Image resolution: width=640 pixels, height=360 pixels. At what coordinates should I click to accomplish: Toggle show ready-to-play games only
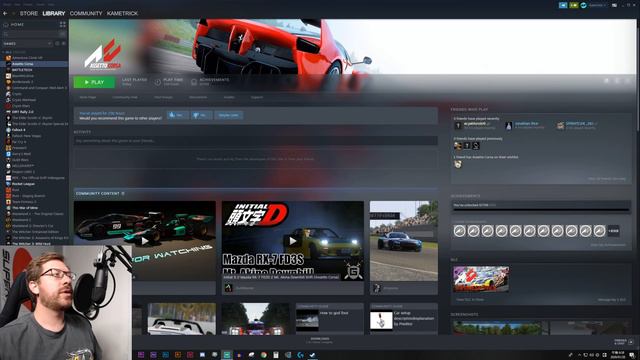coord(63,43)
